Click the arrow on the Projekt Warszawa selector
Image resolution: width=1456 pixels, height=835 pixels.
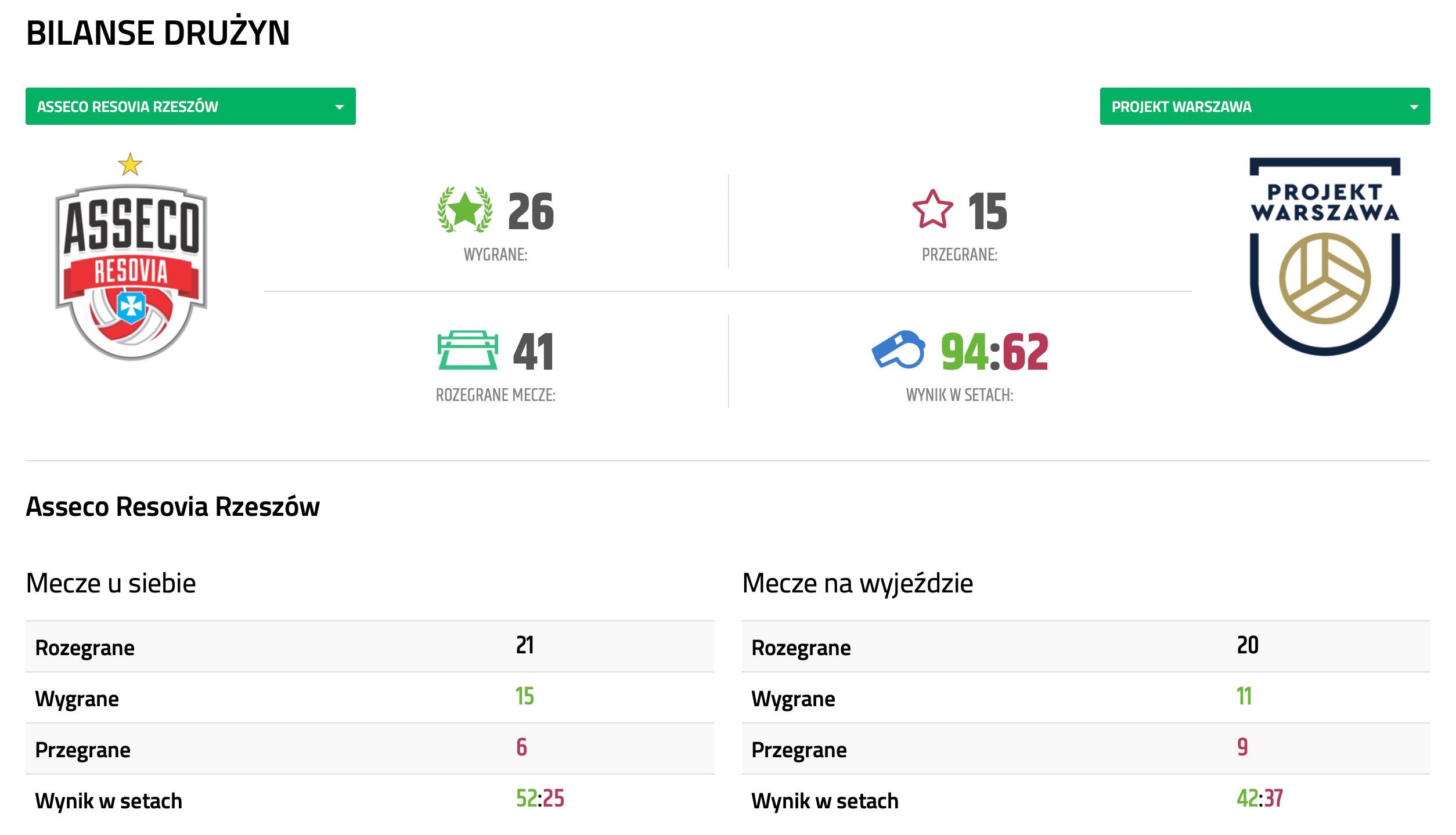pyautogui.click(x=1414, y=107)
